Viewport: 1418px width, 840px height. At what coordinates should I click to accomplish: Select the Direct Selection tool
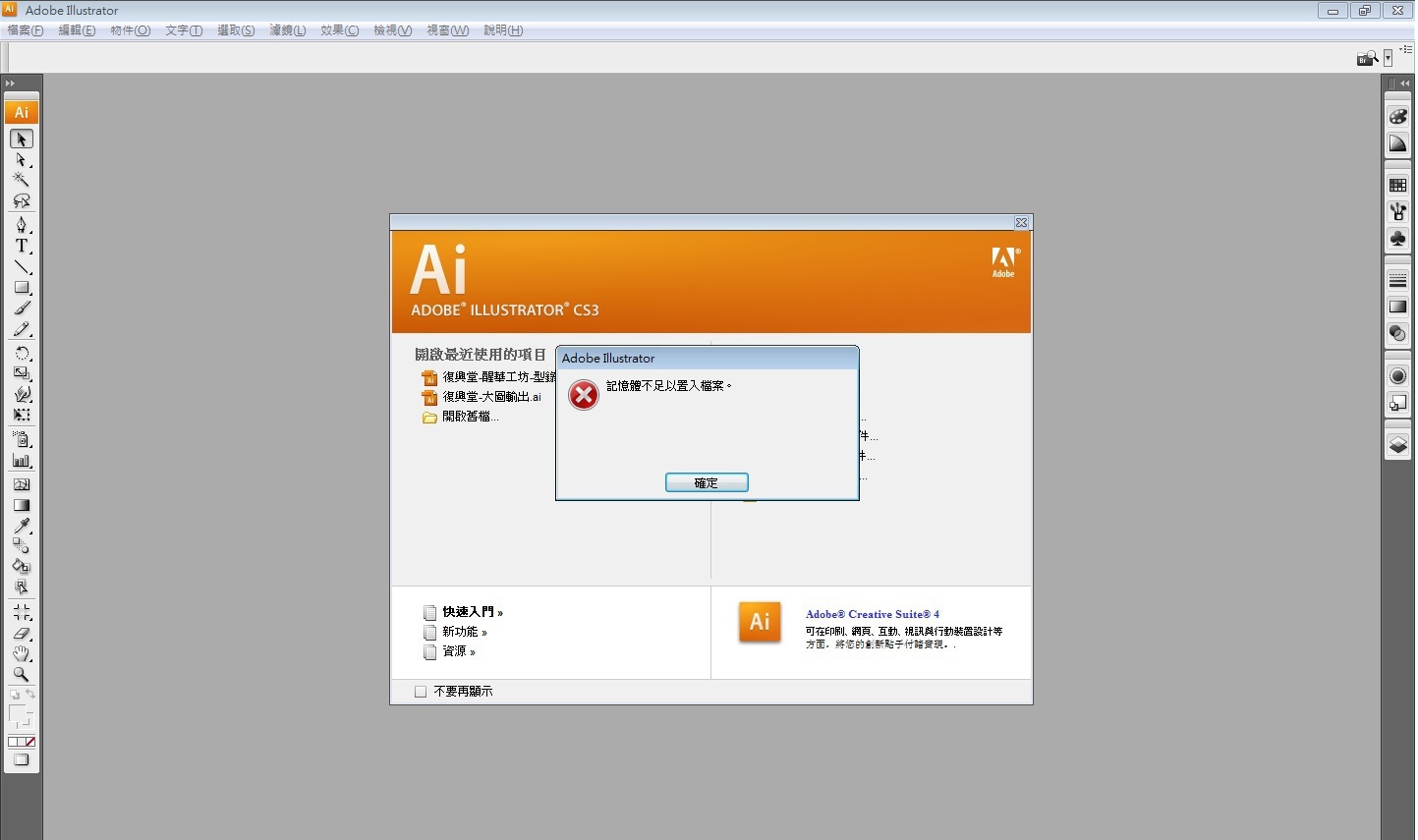[22, 159]
